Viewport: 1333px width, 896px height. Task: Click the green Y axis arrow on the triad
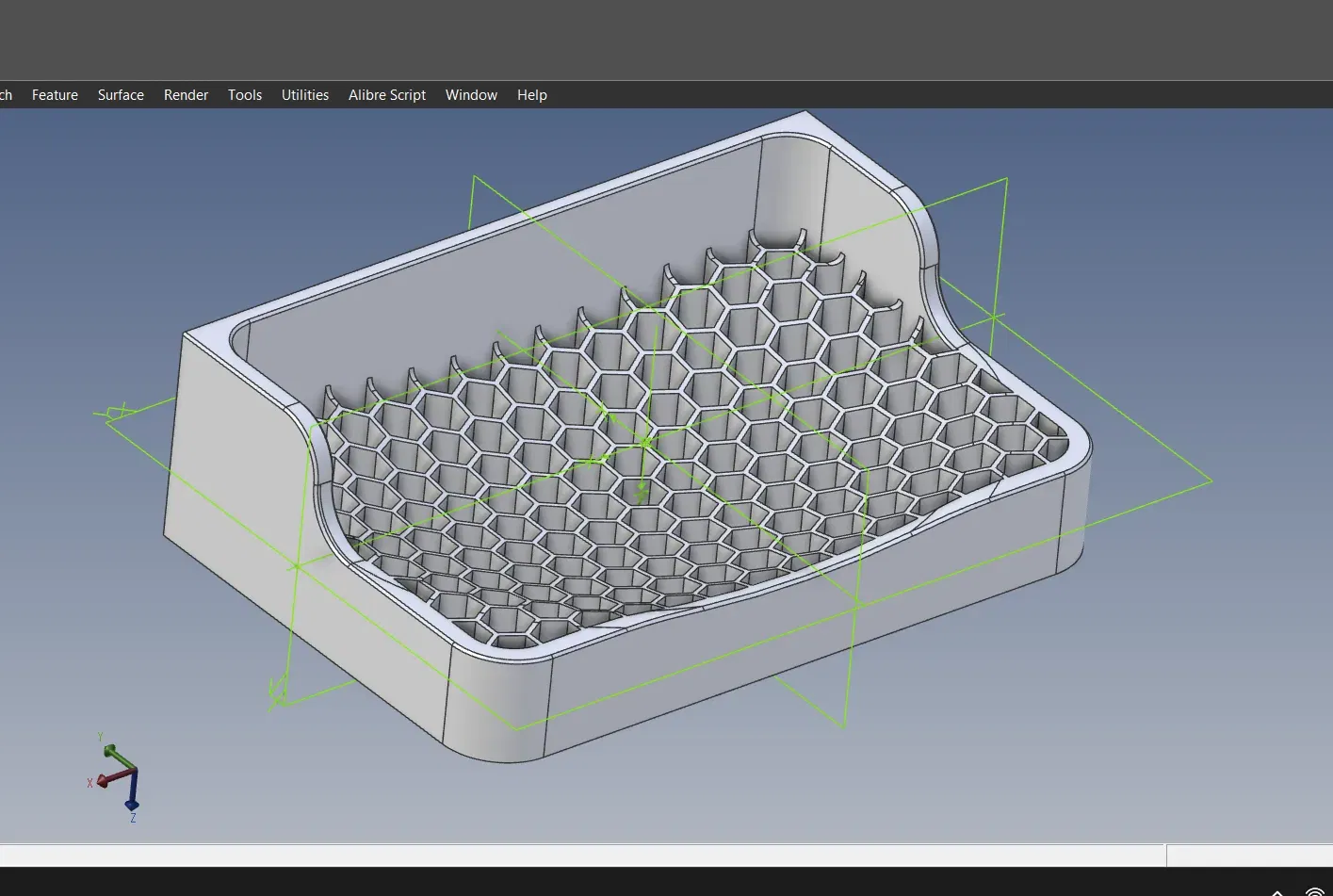(x=113, y=753)
